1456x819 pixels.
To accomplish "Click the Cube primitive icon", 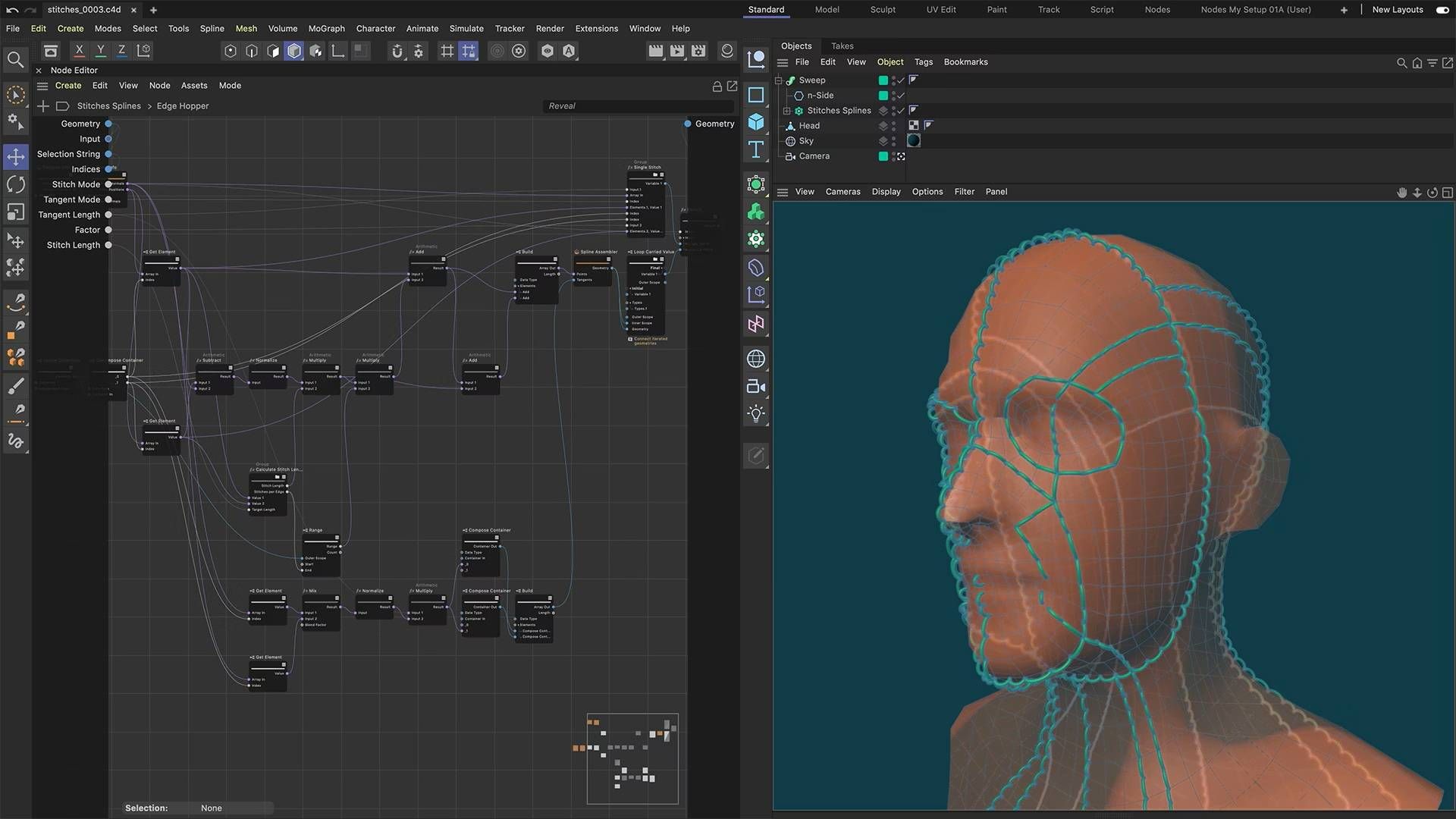I will [756, 122].
